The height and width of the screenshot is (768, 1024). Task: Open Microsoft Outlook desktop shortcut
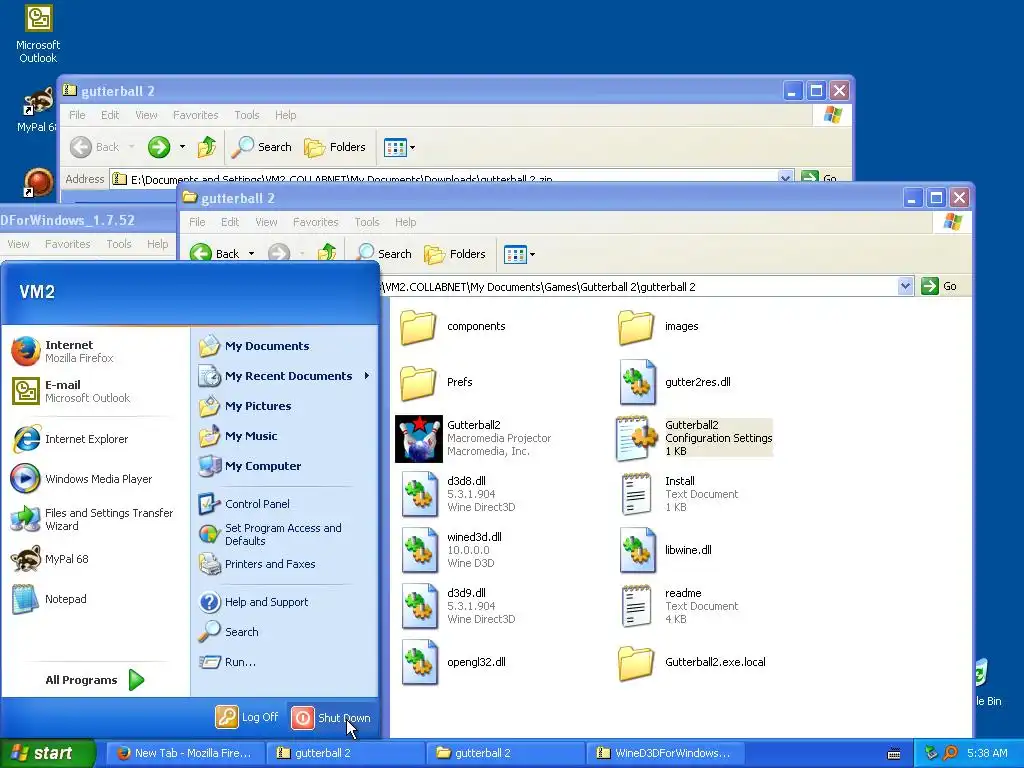pyautogui.click(x=38, y=34)
